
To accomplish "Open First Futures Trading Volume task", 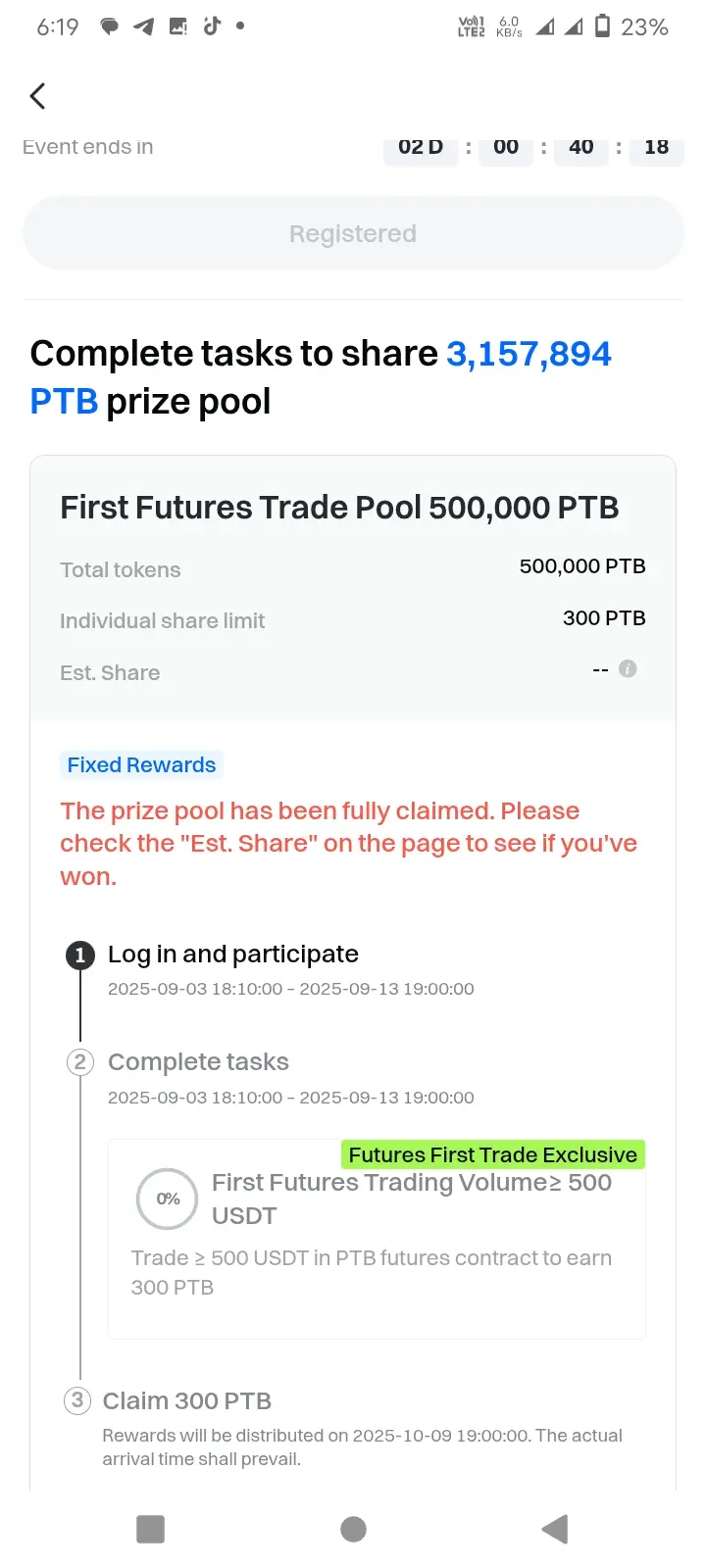I will click(377, 1239).
